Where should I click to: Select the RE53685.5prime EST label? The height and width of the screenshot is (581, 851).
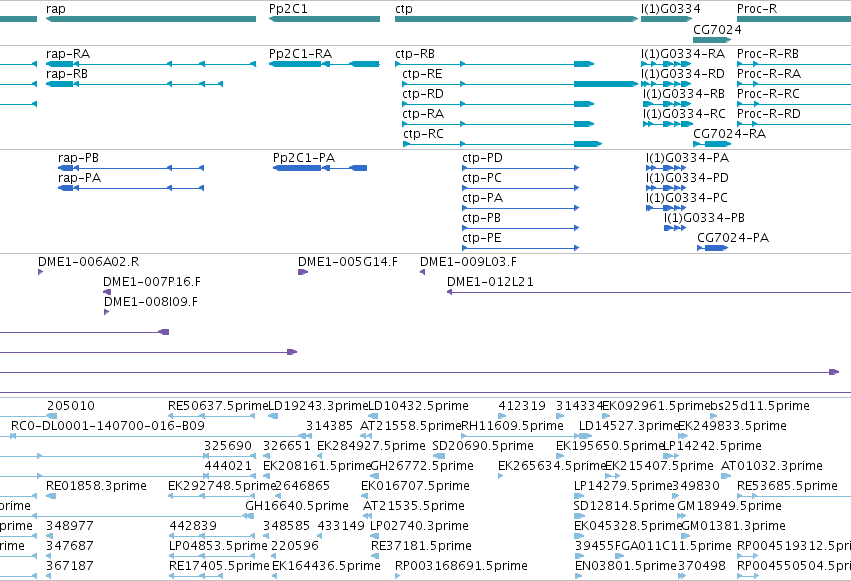(x=788, y=487)
